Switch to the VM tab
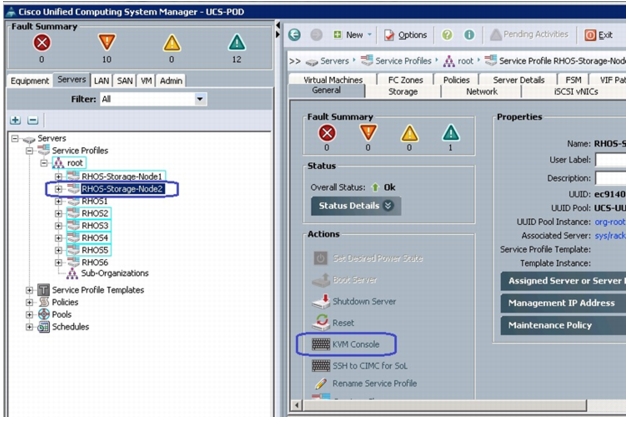This screenshot has height=431, width=630. click(x=146, y=81)
